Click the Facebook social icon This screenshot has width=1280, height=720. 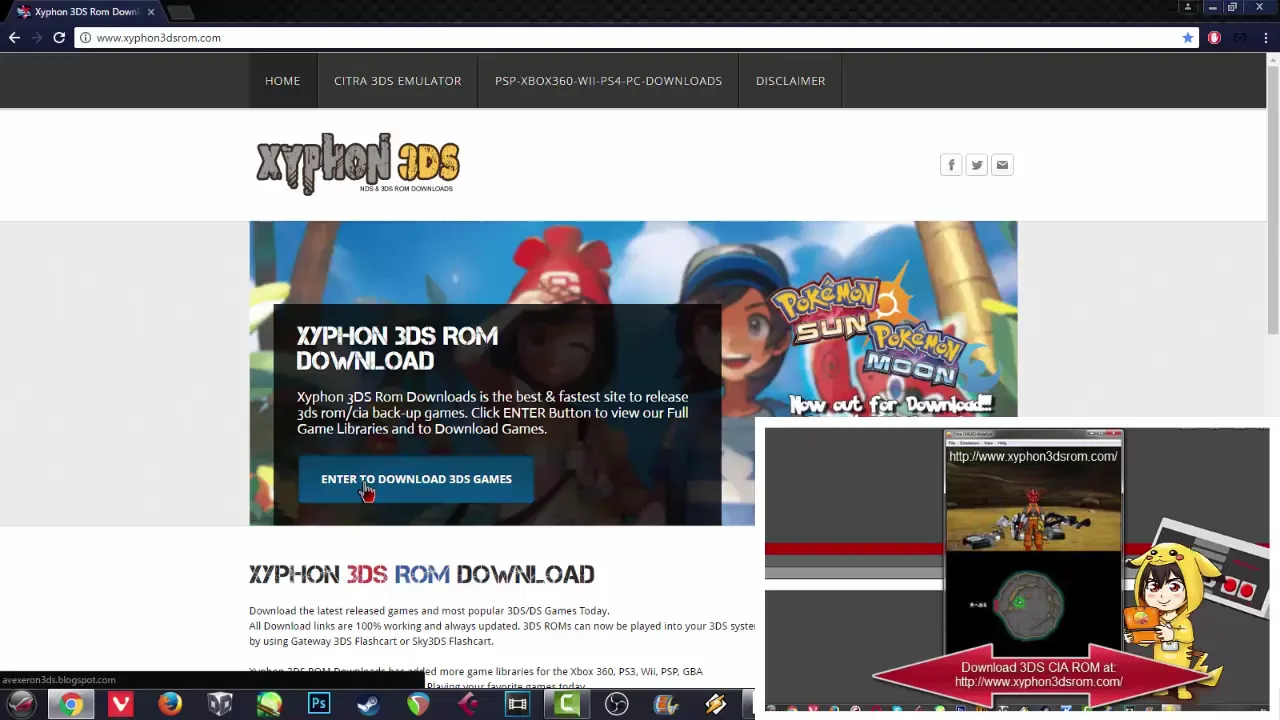pyautogui.click(x=951, y=165)
